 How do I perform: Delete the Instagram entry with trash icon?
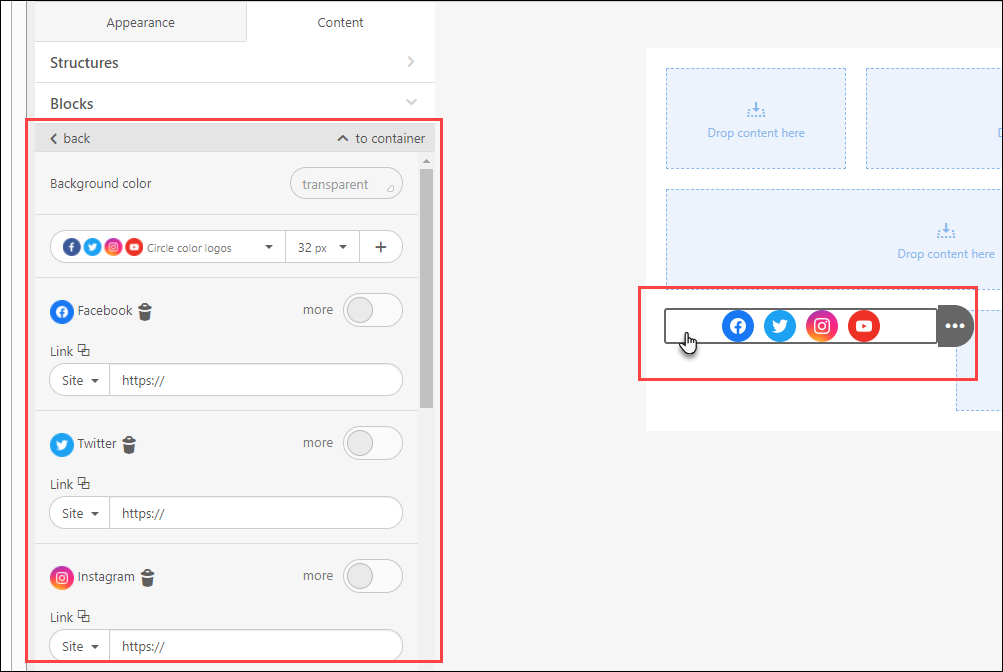(148, 577)
